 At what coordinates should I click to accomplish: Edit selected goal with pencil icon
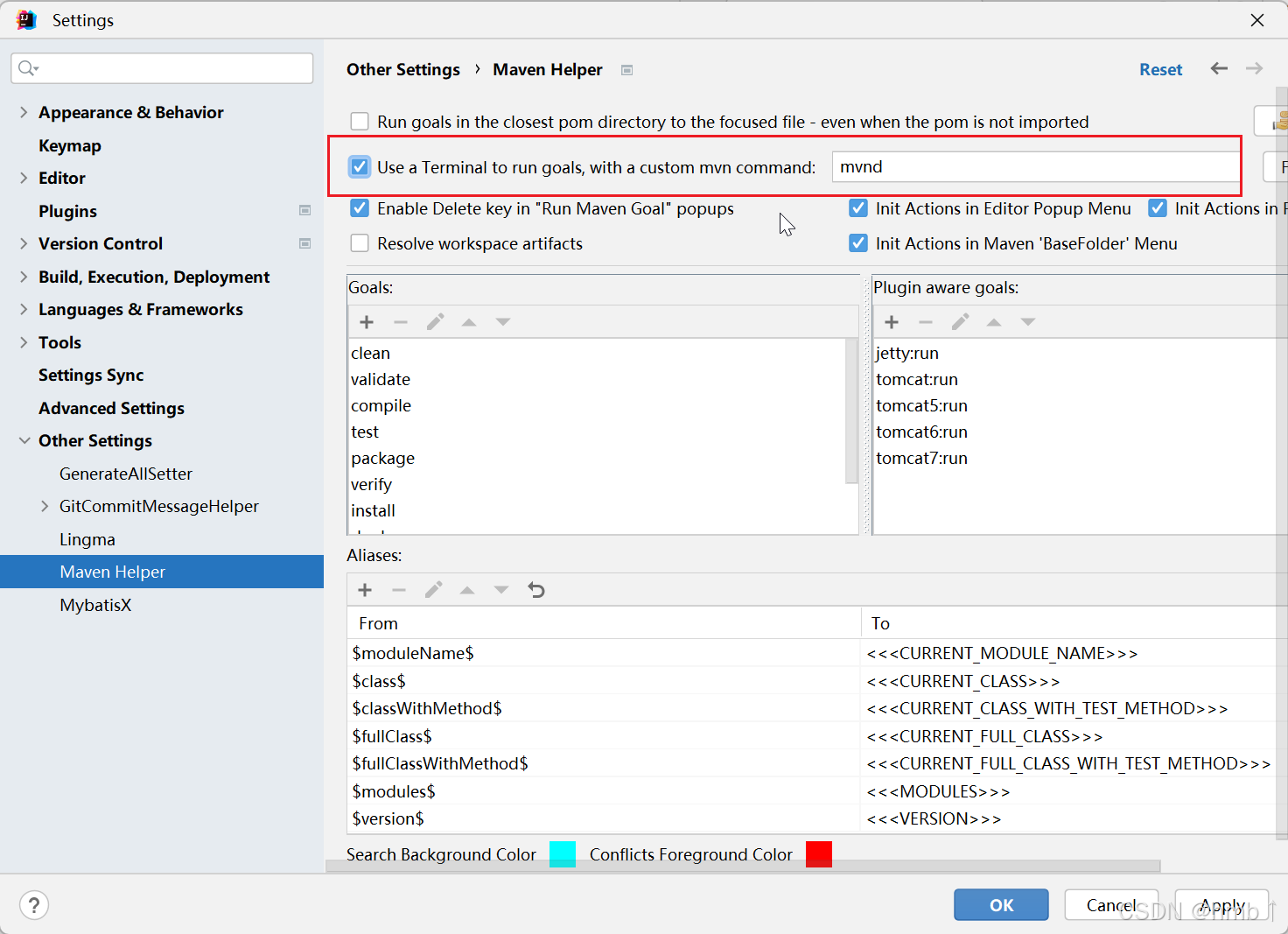435,322
